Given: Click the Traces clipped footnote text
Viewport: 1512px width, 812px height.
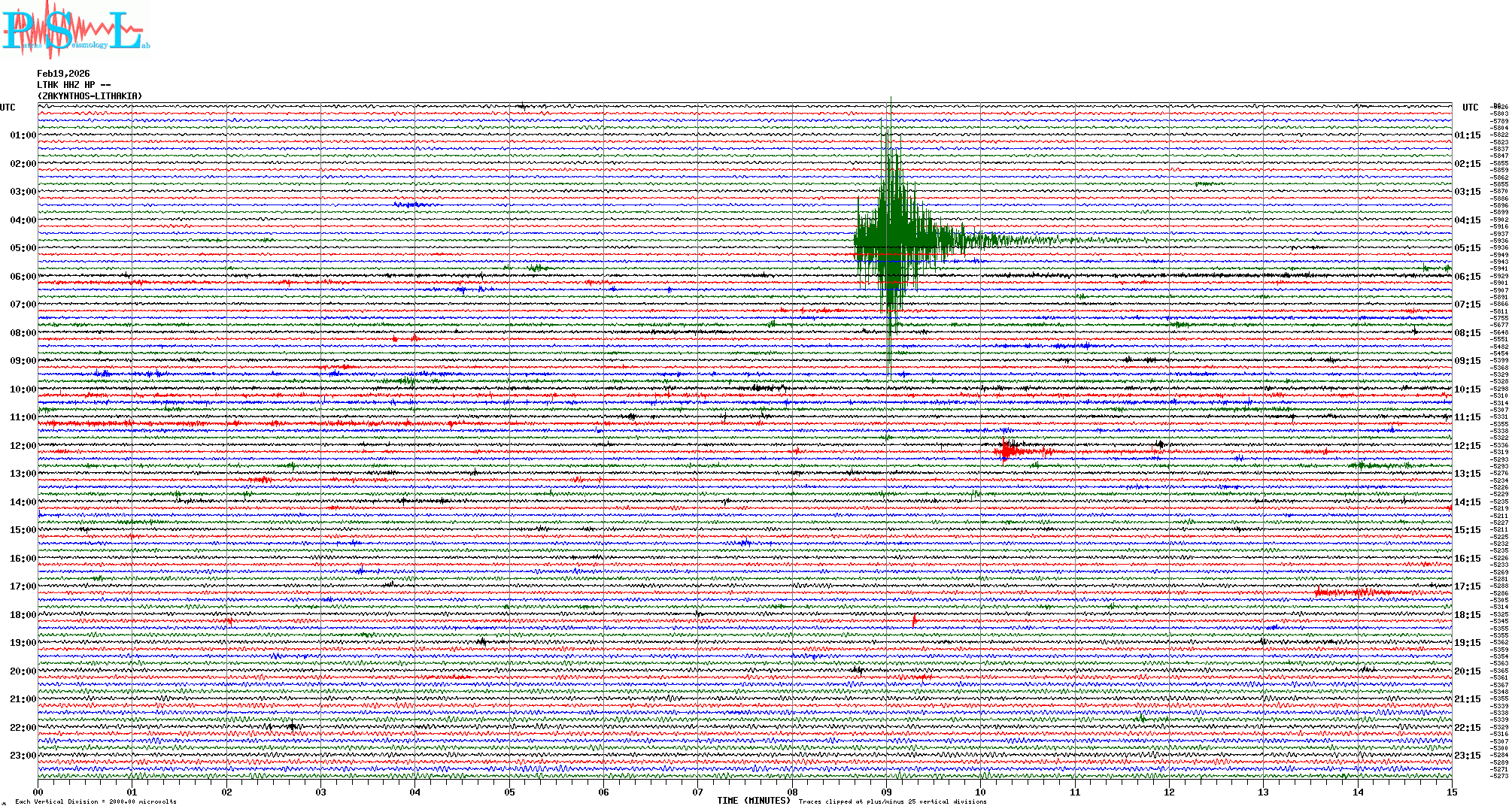Looking at the screenshot, I should pos(892,801).
